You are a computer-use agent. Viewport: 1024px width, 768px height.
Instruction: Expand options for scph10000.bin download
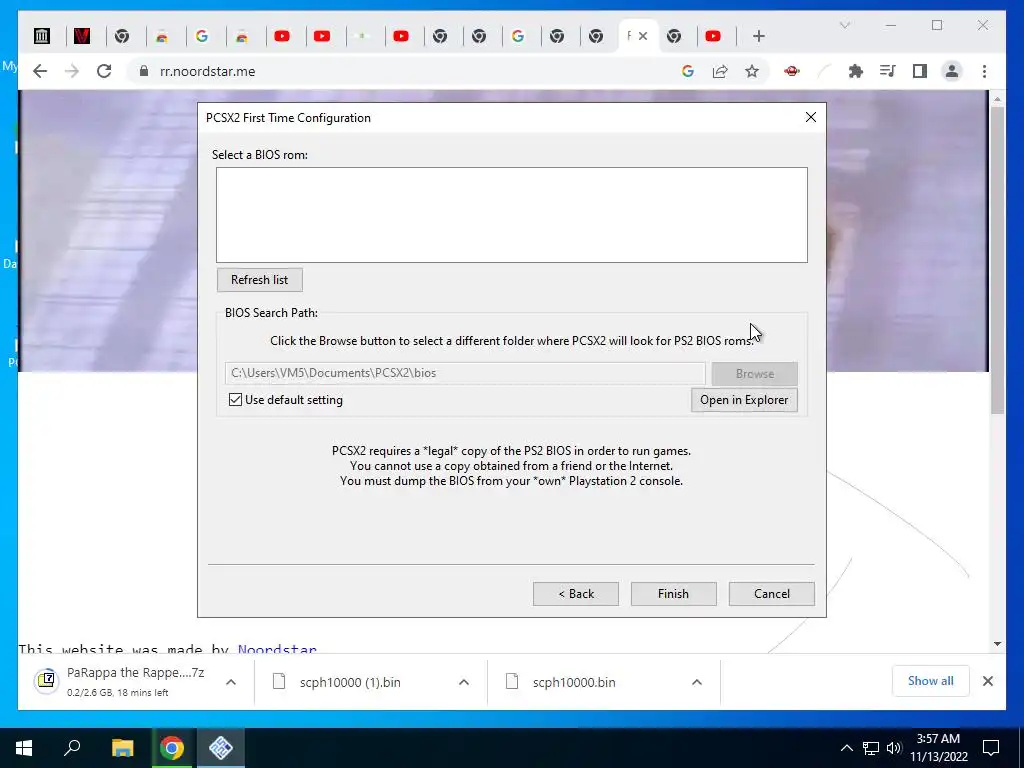697,682
